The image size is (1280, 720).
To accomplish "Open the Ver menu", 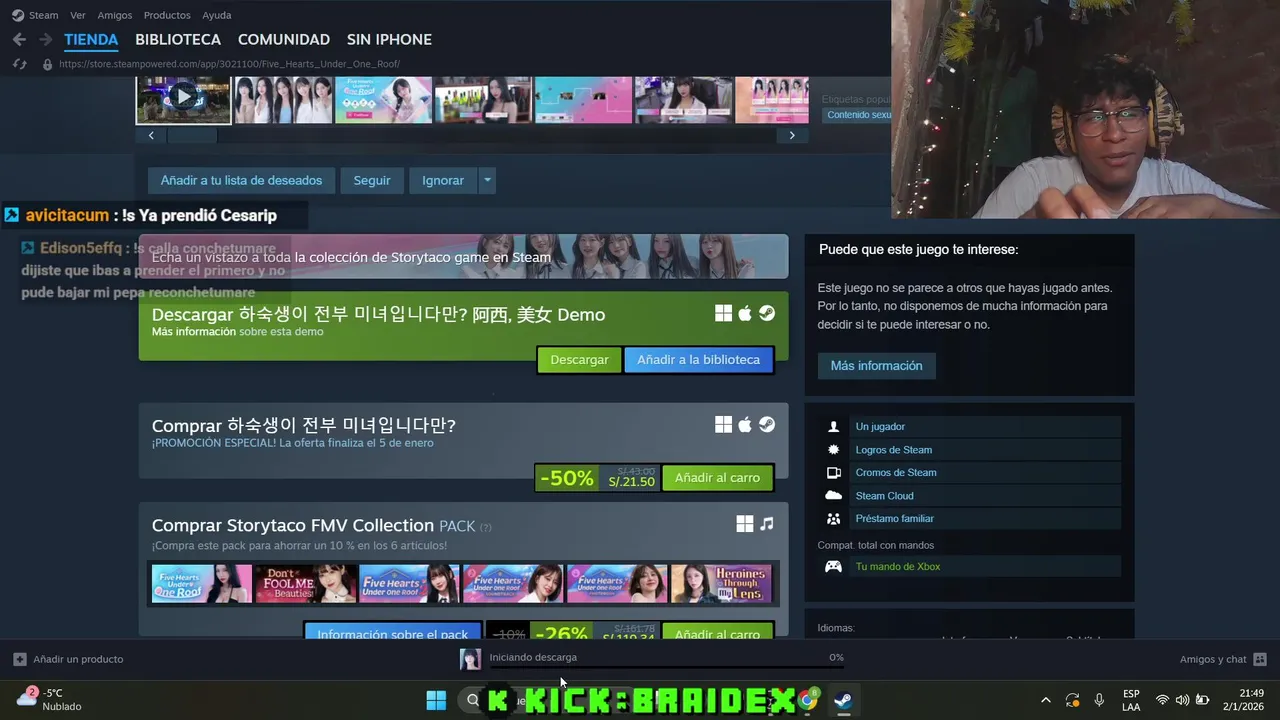I will (x=78, y=15).
